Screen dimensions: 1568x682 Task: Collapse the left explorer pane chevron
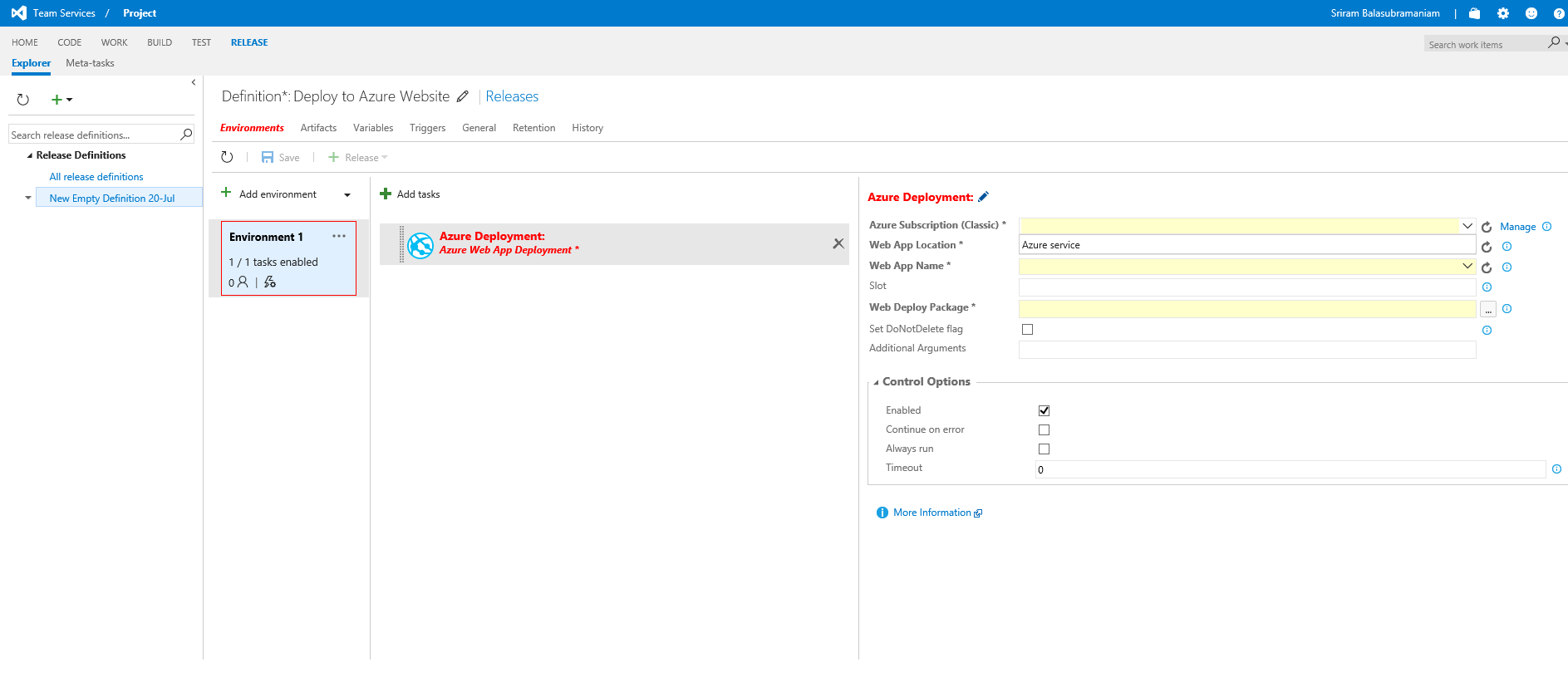point(194,82)
